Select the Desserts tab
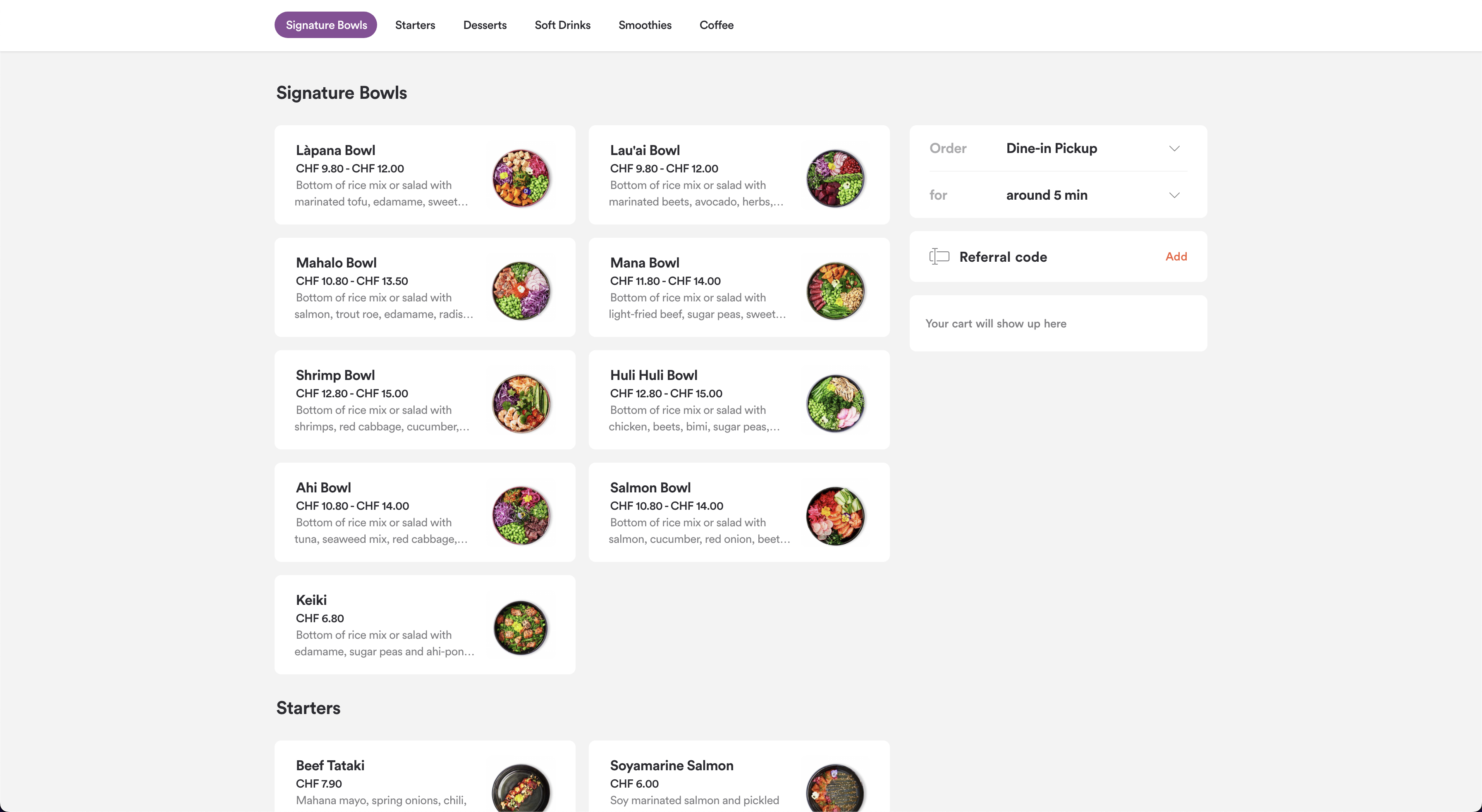 [x=485, y=25]
